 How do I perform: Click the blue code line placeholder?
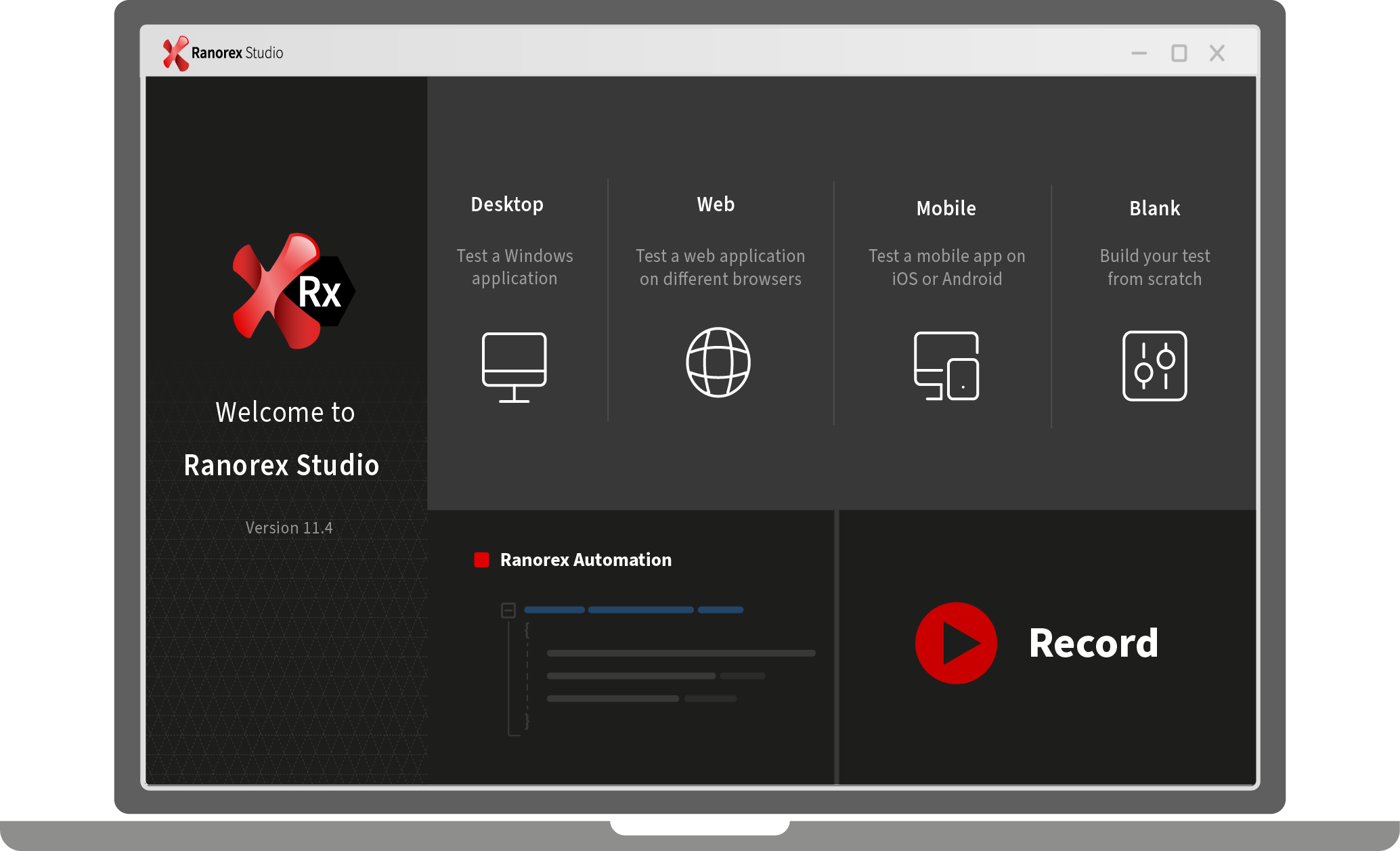click(634, 610)
